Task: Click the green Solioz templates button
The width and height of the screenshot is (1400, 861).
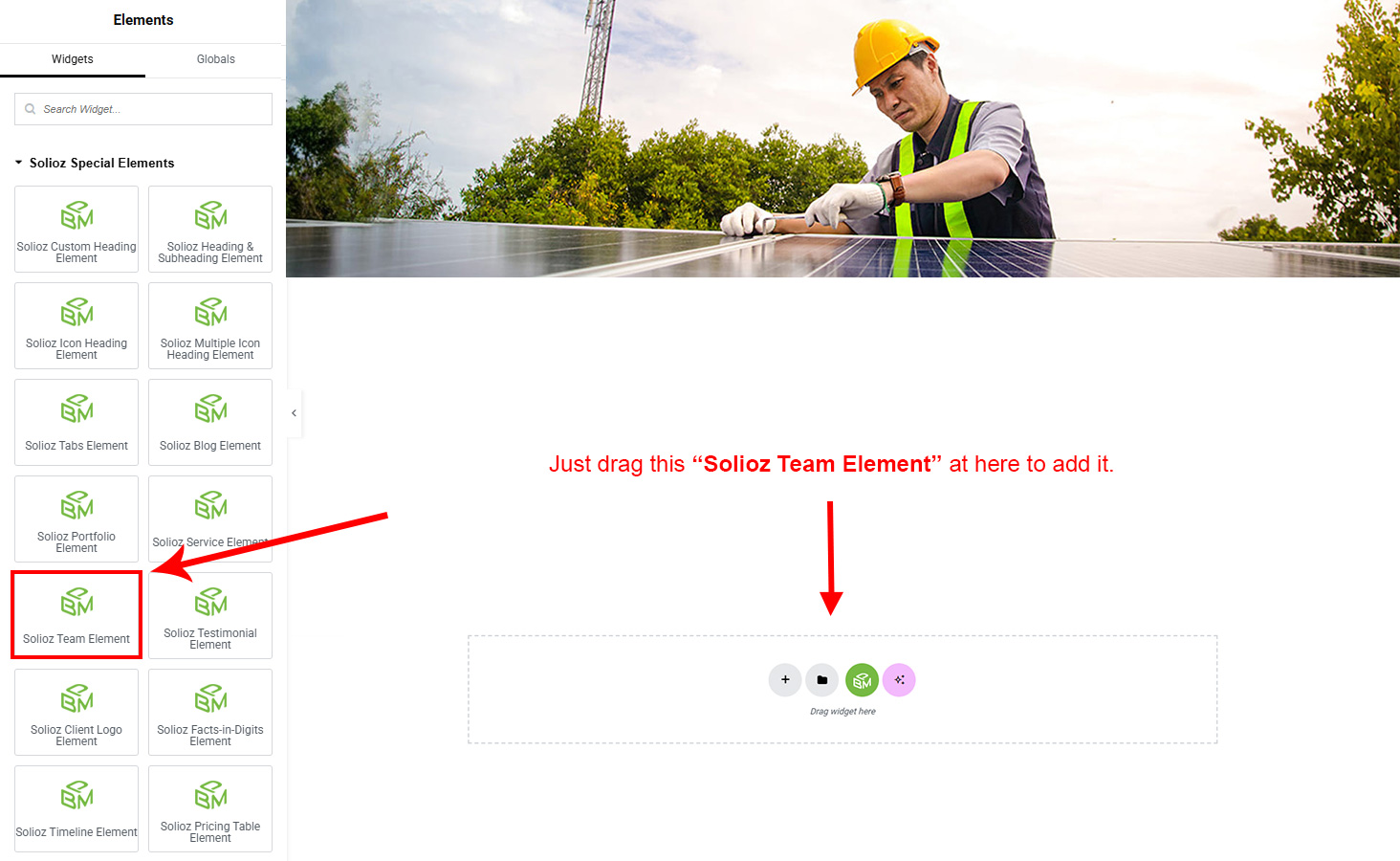Action: pyautogui.click(x=862, y=680)
